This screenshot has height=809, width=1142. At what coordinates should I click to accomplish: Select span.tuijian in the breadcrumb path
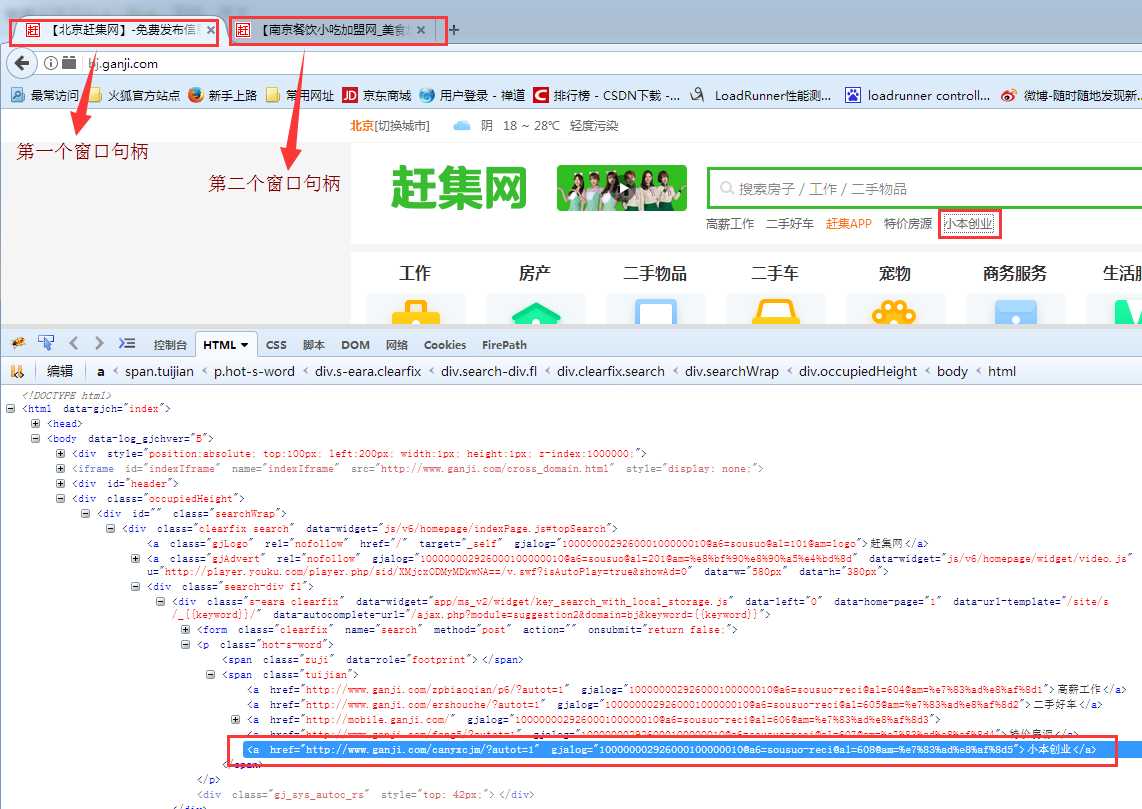click(x=160, y=371)
